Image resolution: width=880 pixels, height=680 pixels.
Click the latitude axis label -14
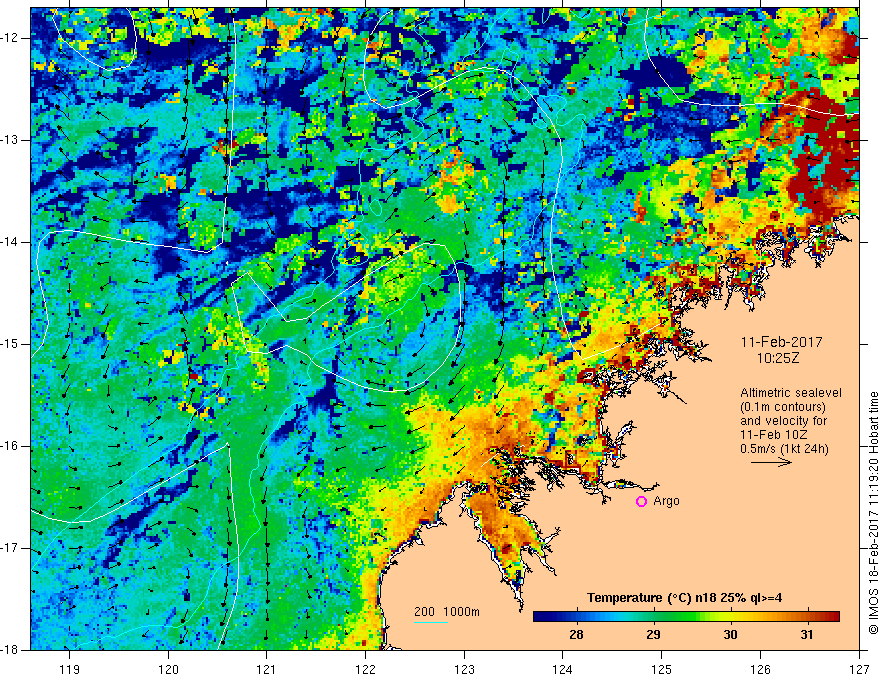pyautogui.click(x=10, y=242)
